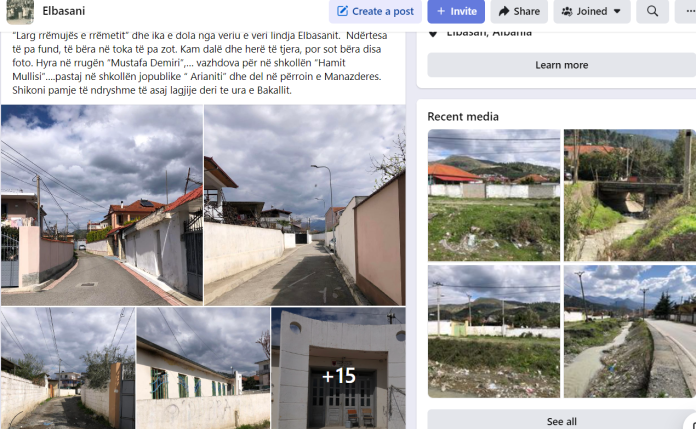Expand the Joined dropdown arrow
696x429 pixels.
tap(617, 12)
